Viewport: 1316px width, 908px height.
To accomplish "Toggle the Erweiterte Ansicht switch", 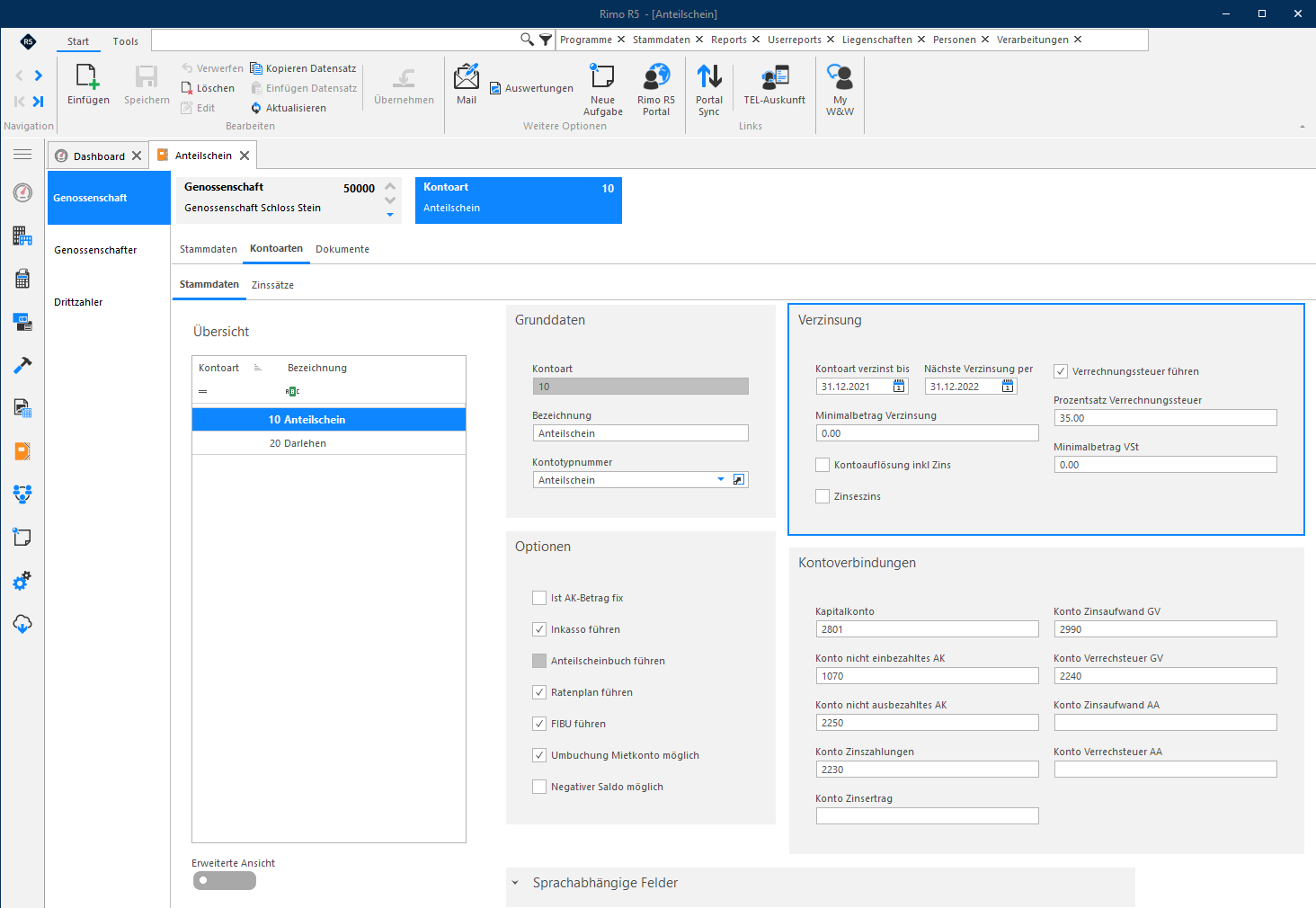I will [225, 880].
